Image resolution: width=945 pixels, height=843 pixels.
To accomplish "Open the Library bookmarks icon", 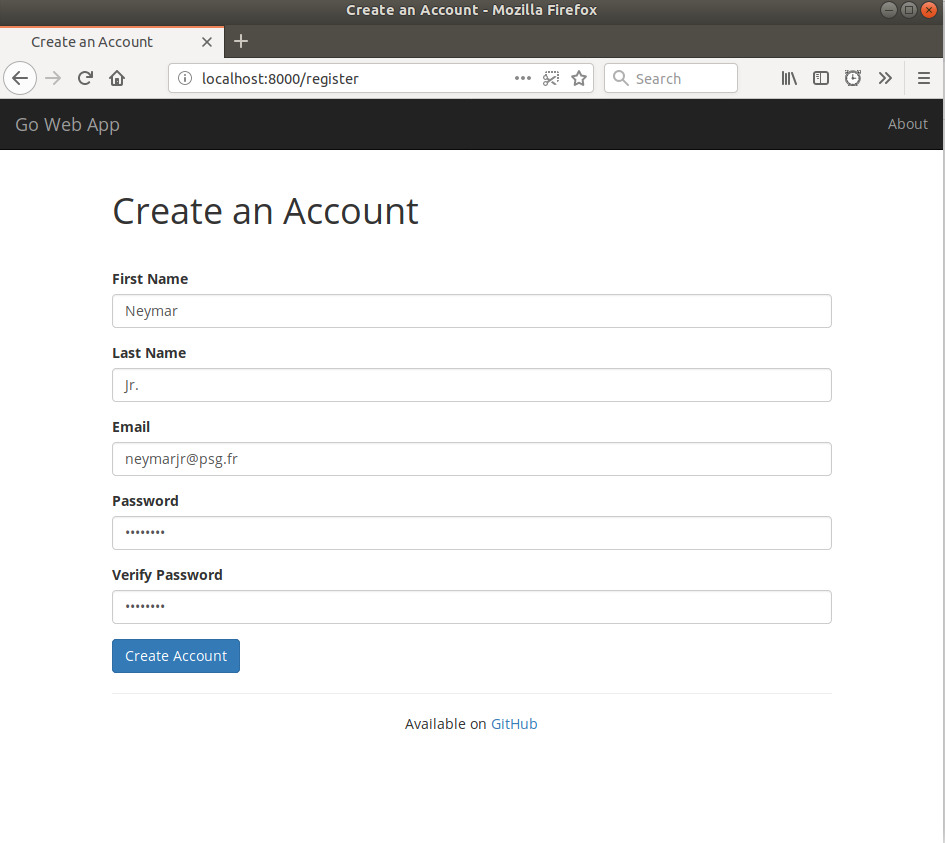I will coord(789,78).
